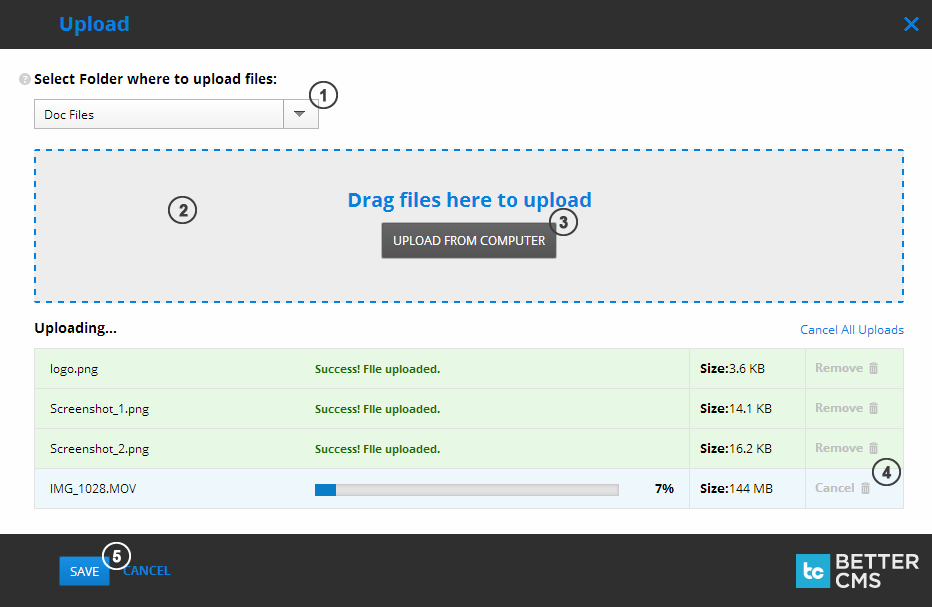Click the Drag files here to upload text
Image resolution: width=932 pixels, height=607 pixels.
[x=468, y=200]
